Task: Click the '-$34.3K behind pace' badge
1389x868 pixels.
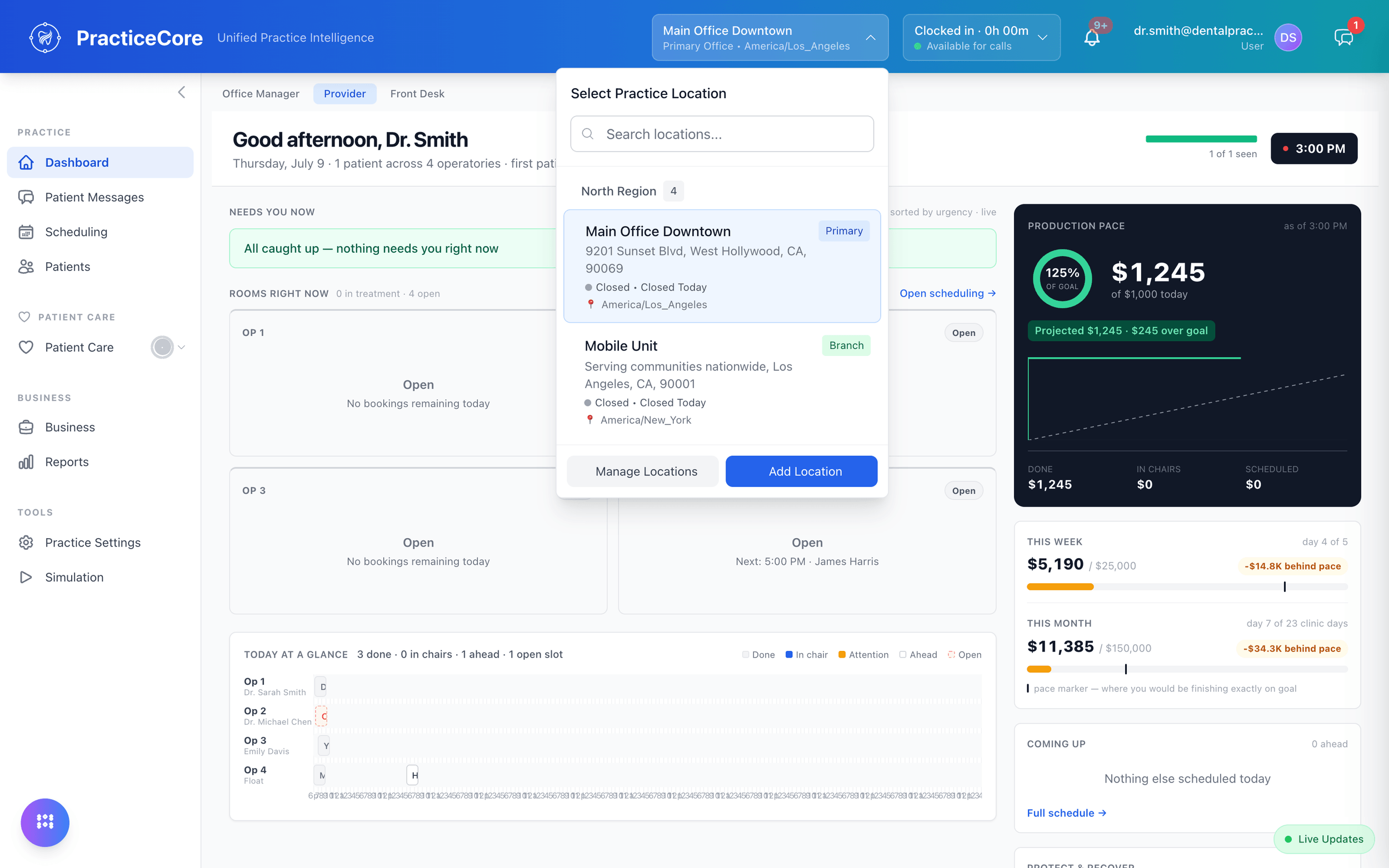Action: pos(1292,649)
